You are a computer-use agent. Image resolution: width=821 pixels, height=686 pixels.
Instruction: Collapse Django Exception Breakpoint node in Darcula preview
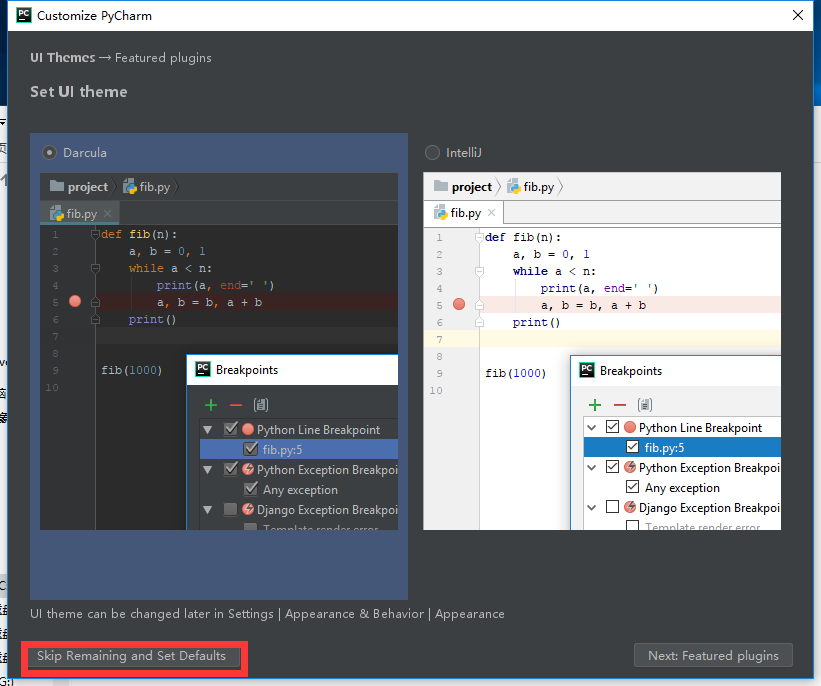click(x=208, y=510)
